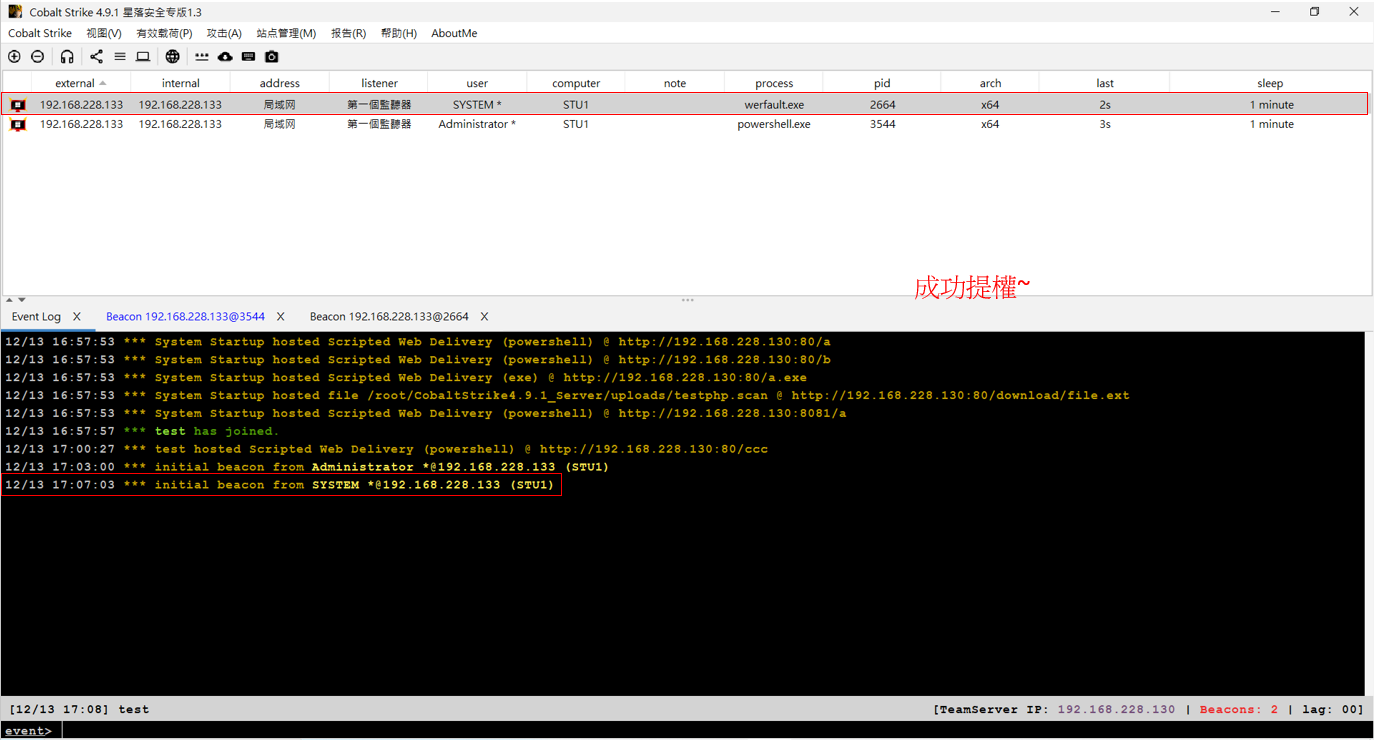The image size is (1374, 740).
Task: Open the Cobalt Strike menu
Action: (40, 33)
